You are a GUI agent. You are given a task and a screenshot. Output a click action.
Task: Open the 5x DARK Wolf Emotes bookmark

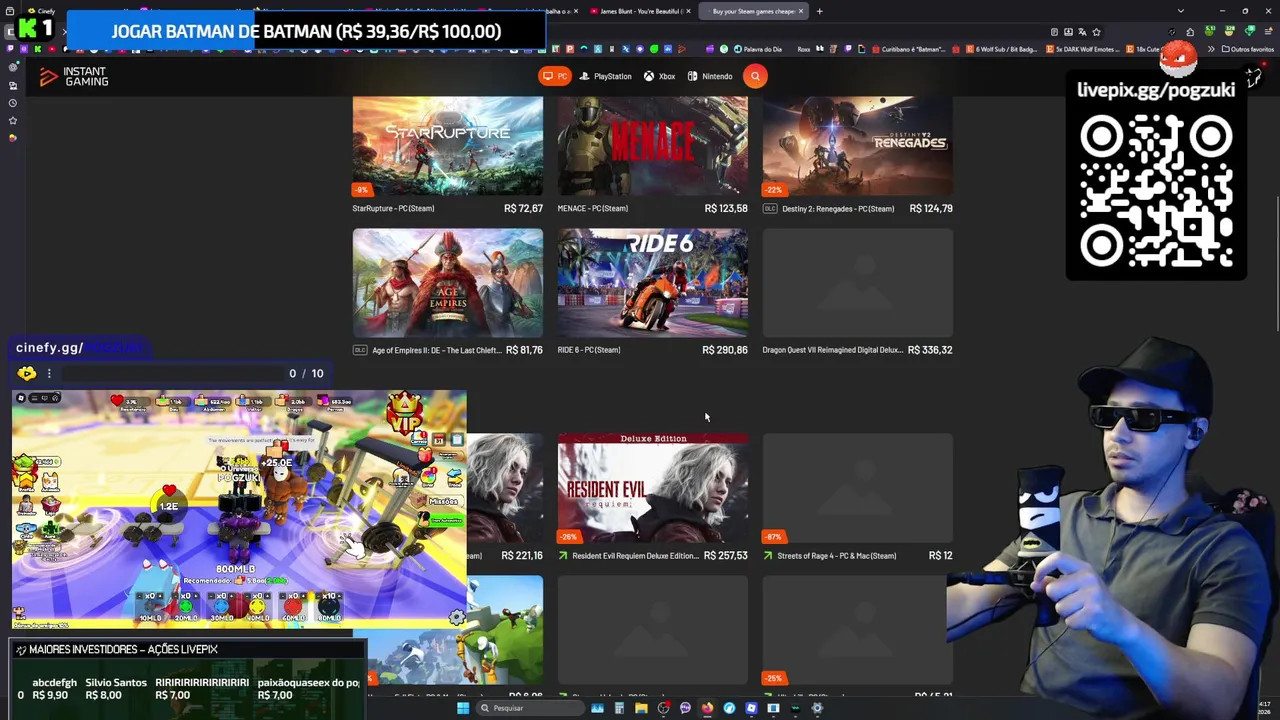click(x=1083, y=49)
